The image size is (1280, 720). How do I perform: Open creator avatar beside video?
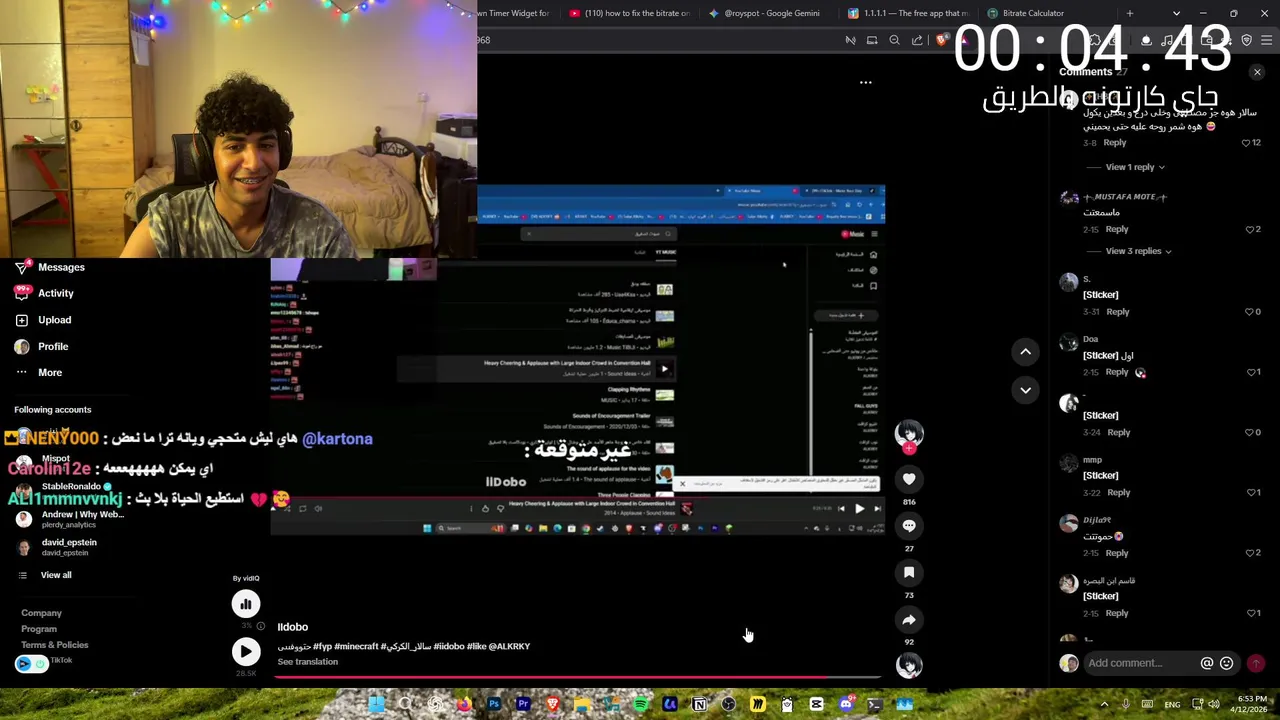coord(909,433)
